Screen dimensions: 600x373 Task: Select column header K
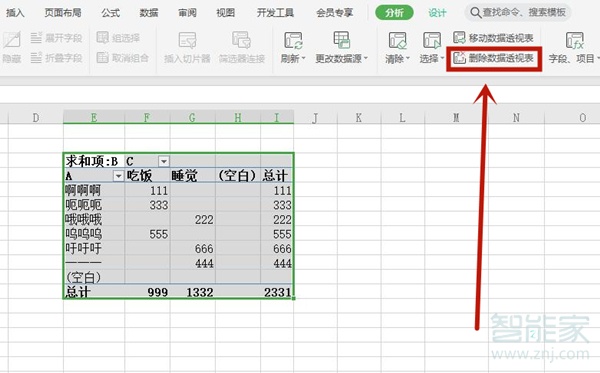coord(359,117)
